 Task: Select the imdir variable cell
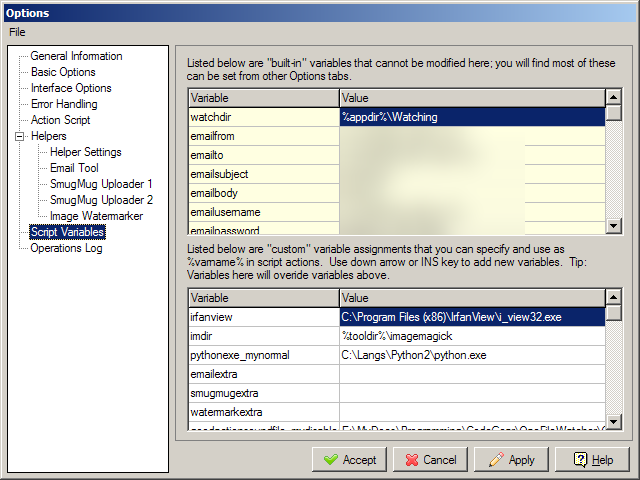264,336
